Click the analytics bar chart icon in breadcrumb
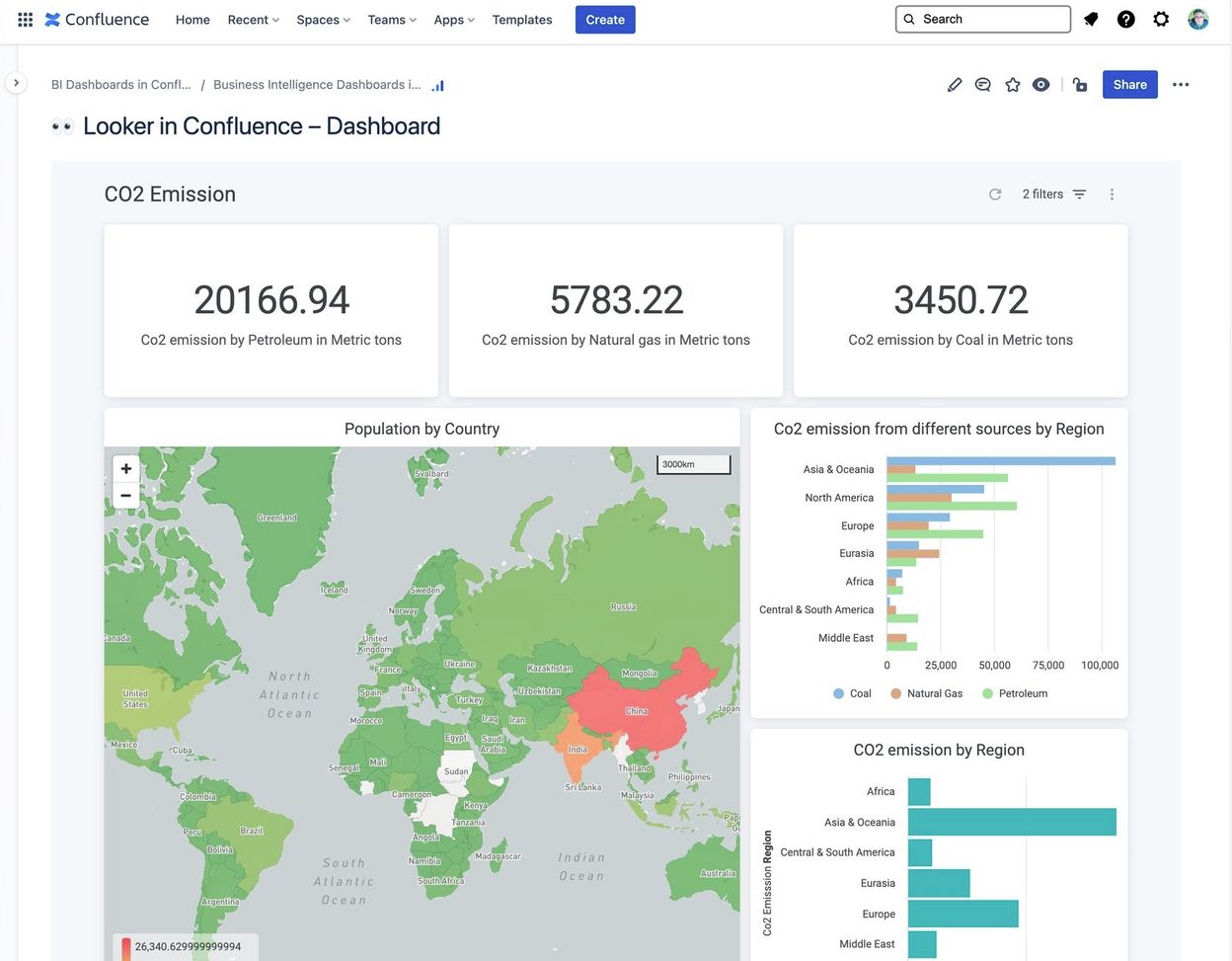 point(438,85)
